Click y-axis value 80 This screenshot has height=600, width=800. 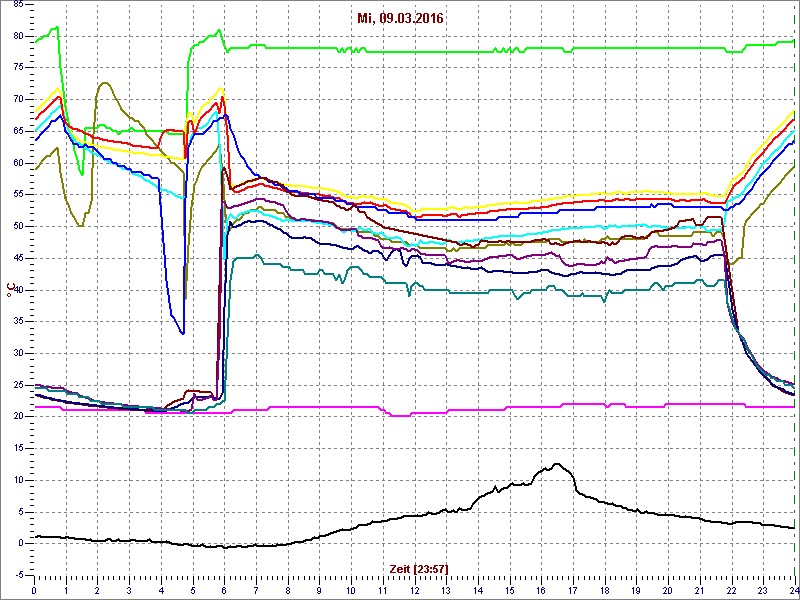pos(18,36)
